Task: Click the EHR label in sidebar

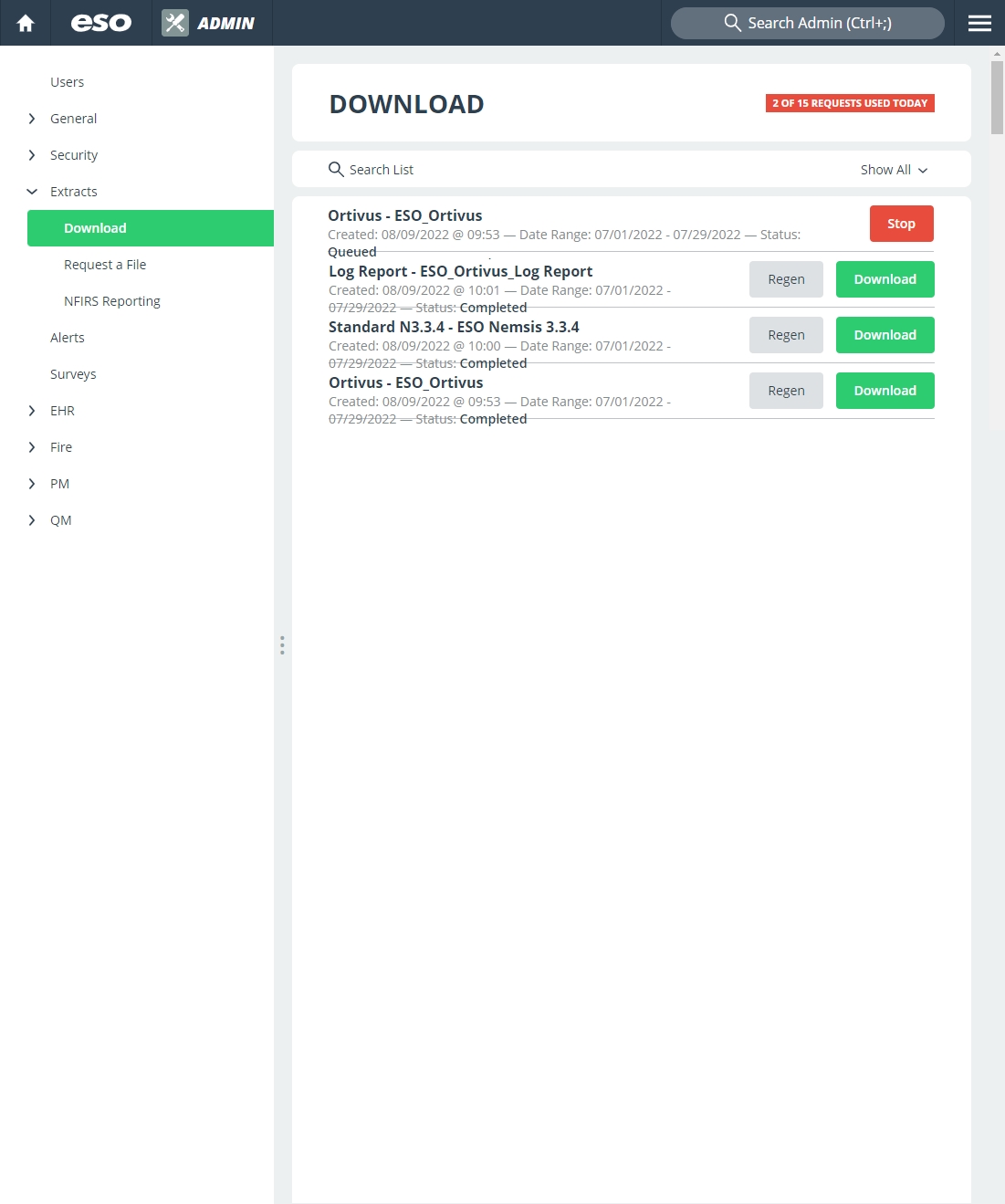Action: click(62, 411)
